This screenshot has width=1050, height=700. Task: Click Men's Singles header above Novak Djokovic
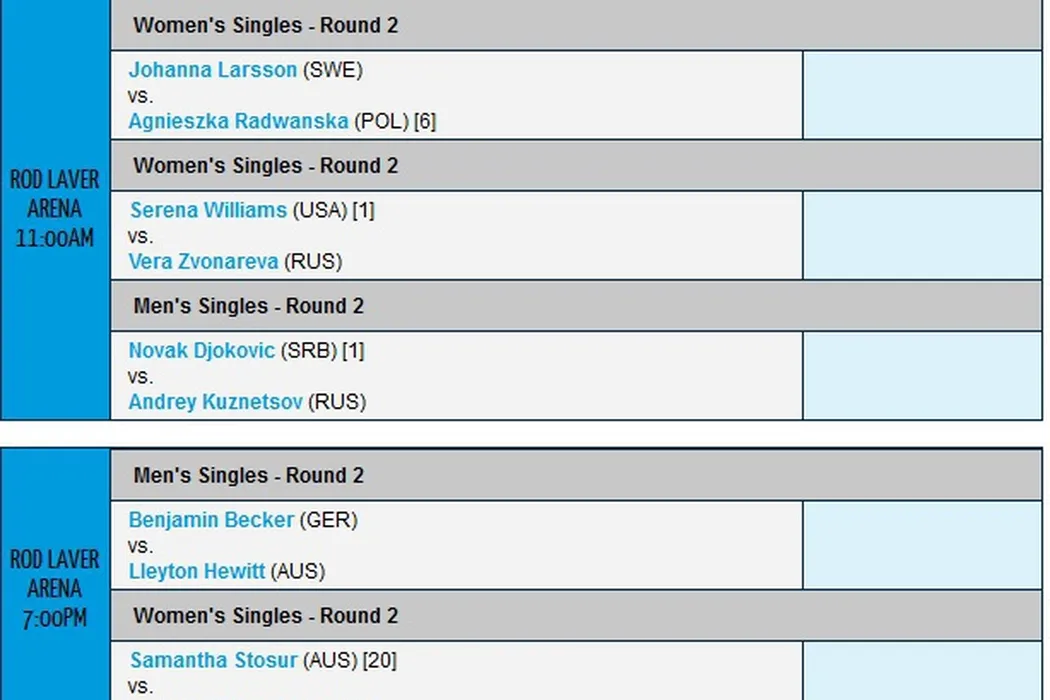(x=248, y=306)
